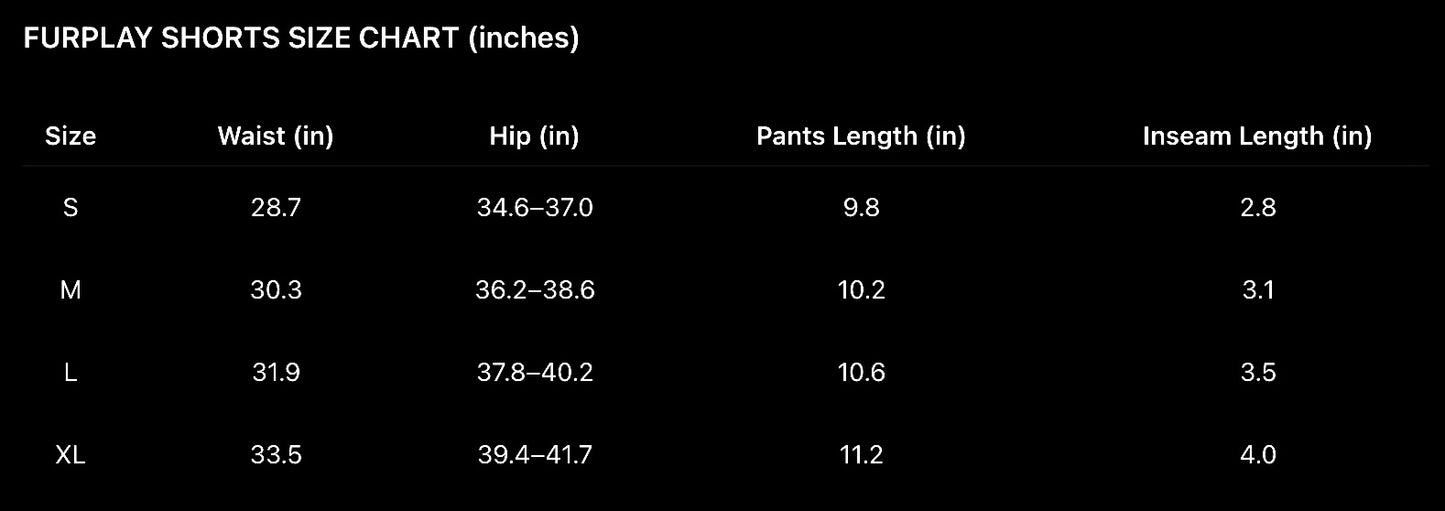The width and height of the screenshot is (1445, 511).
Task: Click hip range 39.4–41.7
Action: [x=534, y=455]
